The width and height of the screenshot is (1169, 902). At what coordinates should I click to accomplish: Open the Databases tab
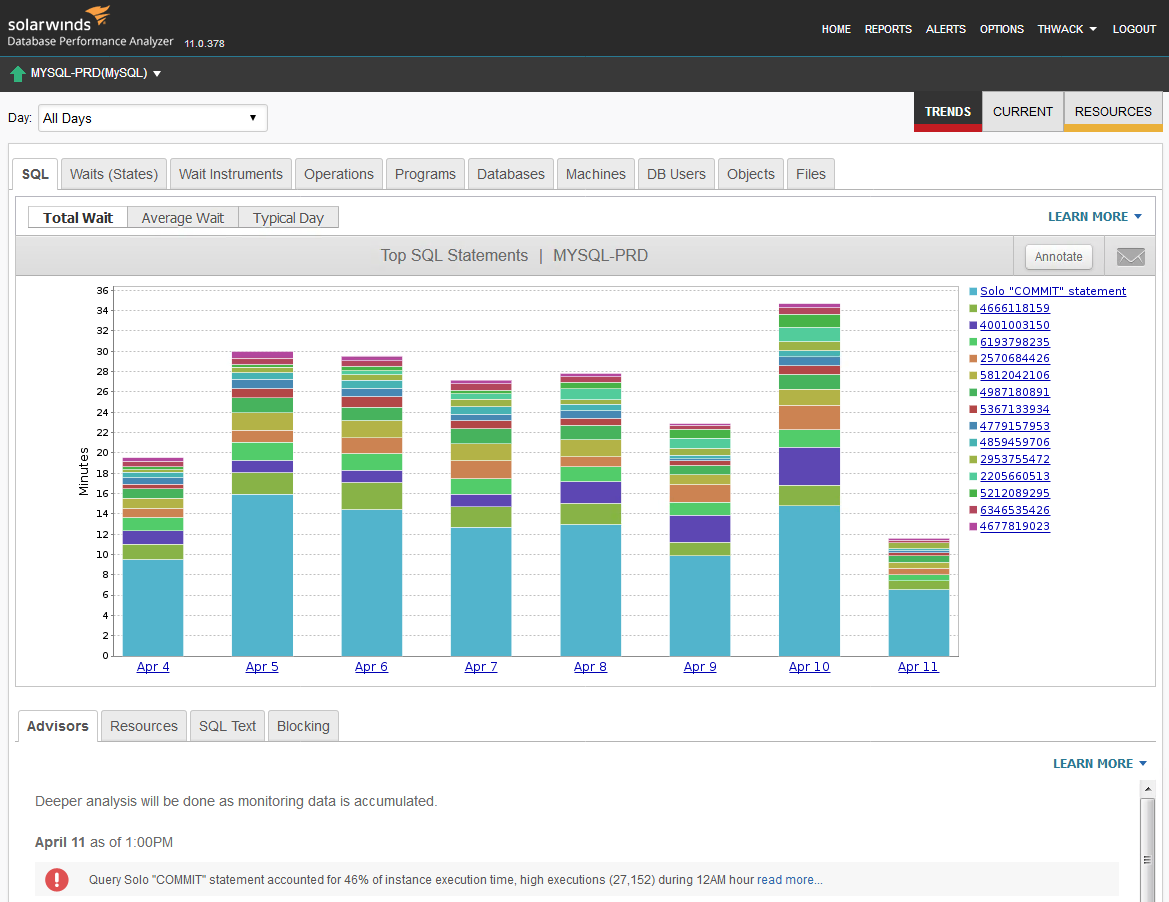coord(511,174)
